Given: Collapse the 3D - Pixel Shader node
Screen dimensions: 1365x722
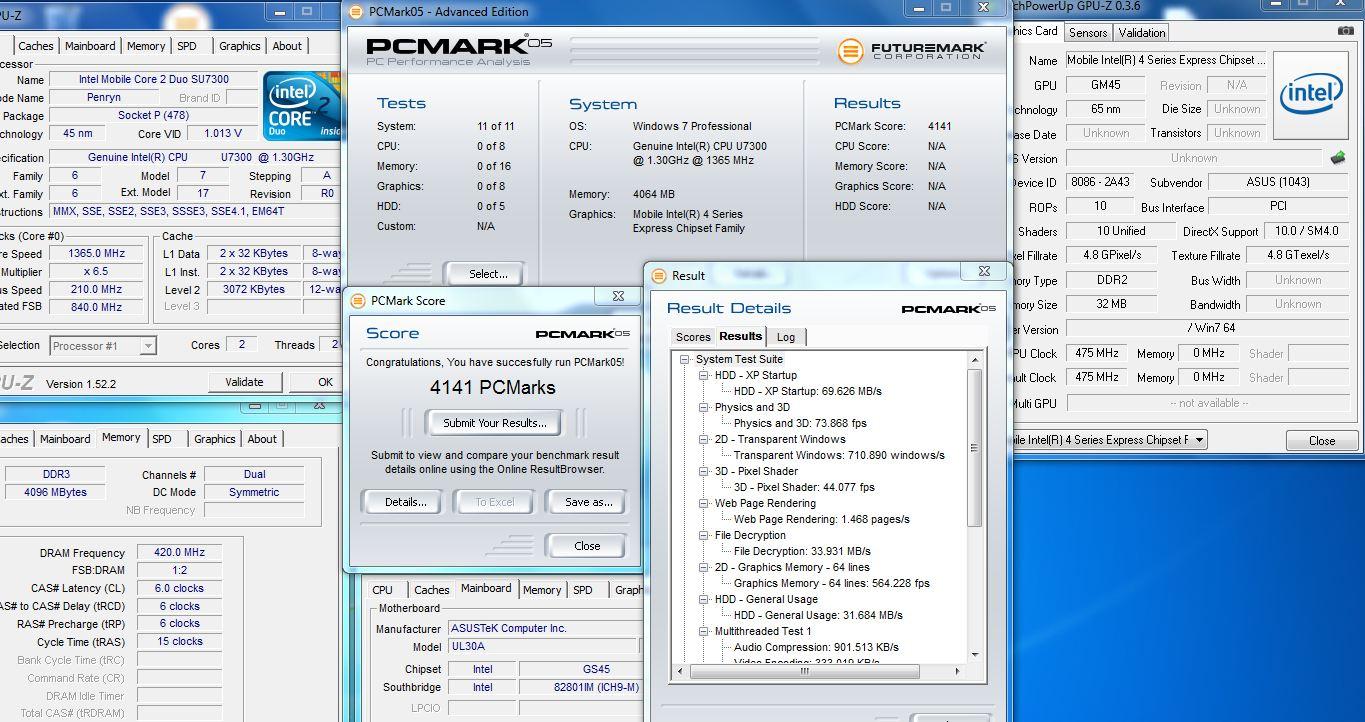Looking at the screenshot, I should click(704, 471).
